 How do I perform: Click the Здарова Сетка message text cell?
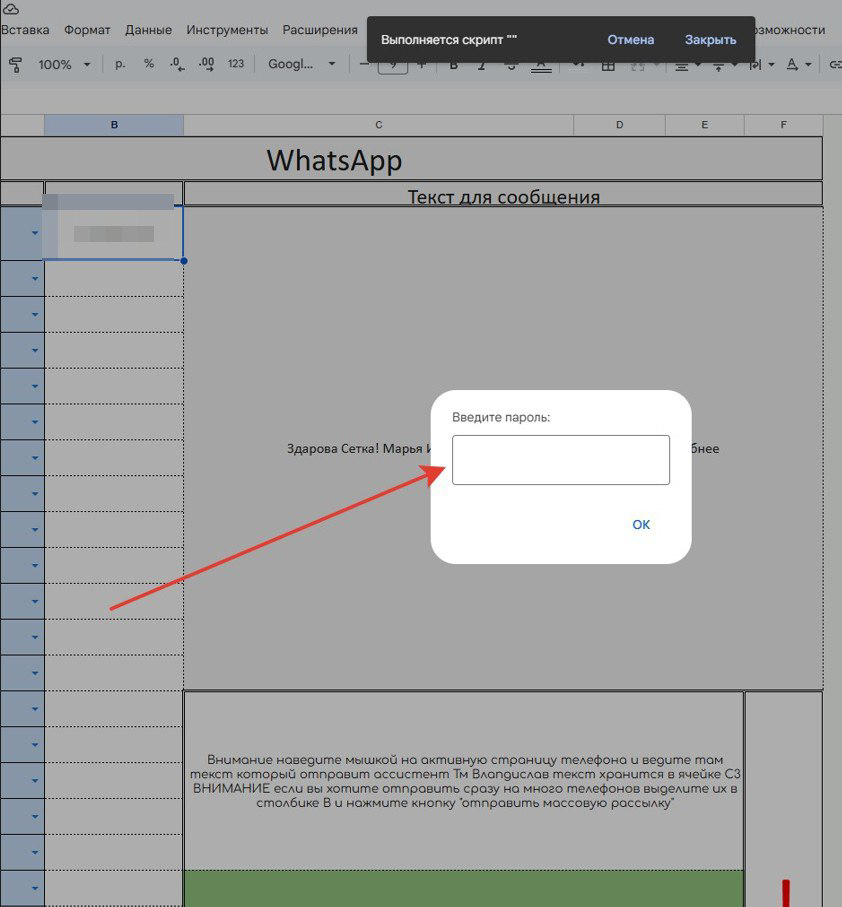(503, 448)
